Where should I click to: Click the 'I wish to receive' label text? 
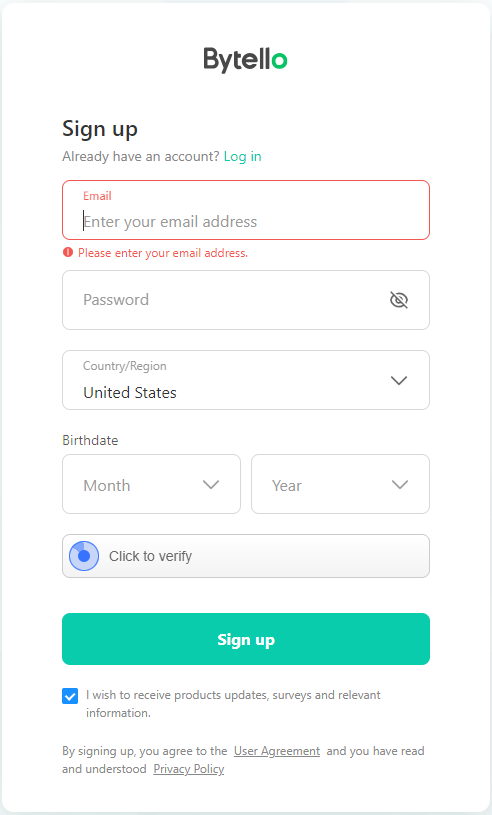click(233, 704)
